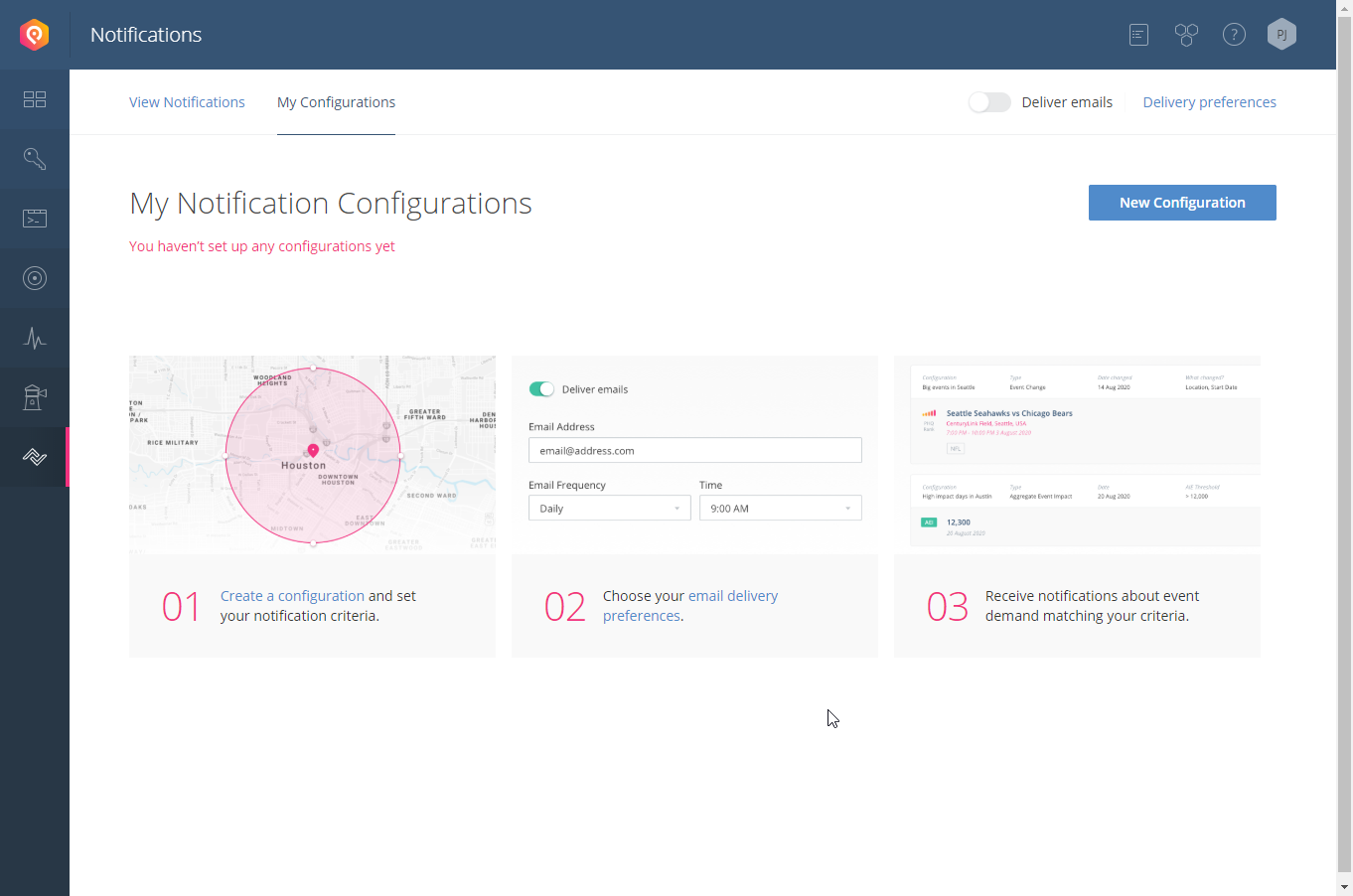Click the email@address.com input field

695,450
